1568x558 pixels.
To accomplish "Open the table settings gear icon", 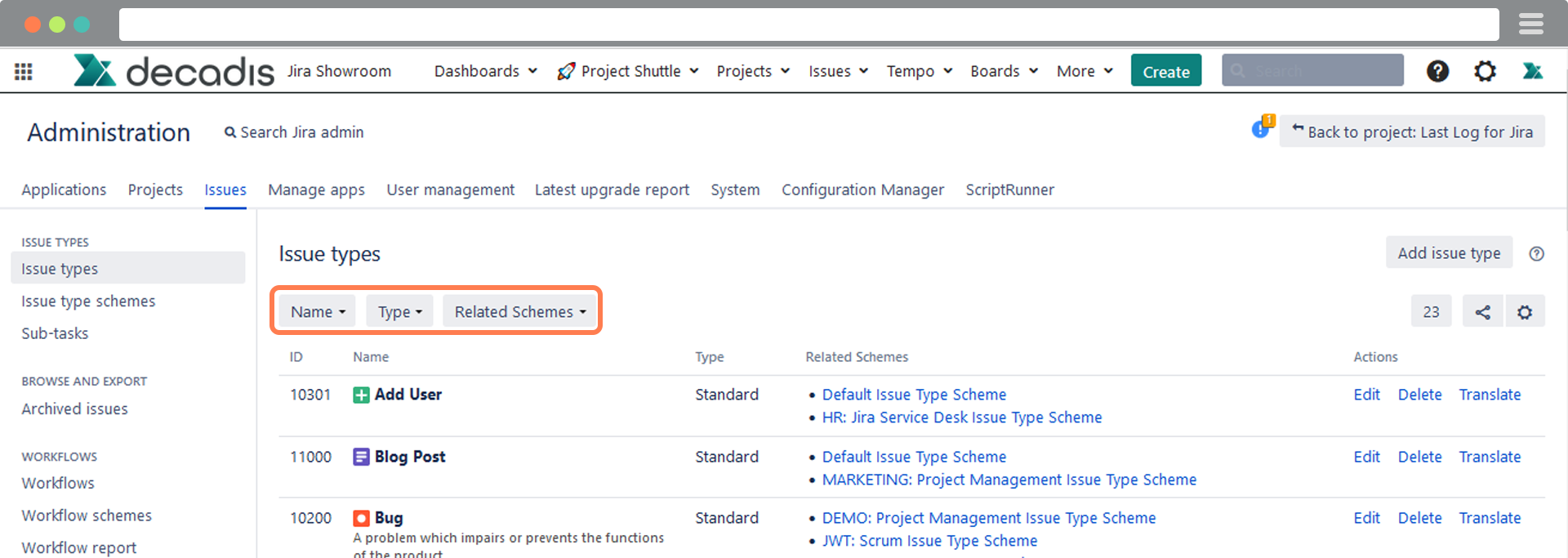I will click(x=1524, y=312).
